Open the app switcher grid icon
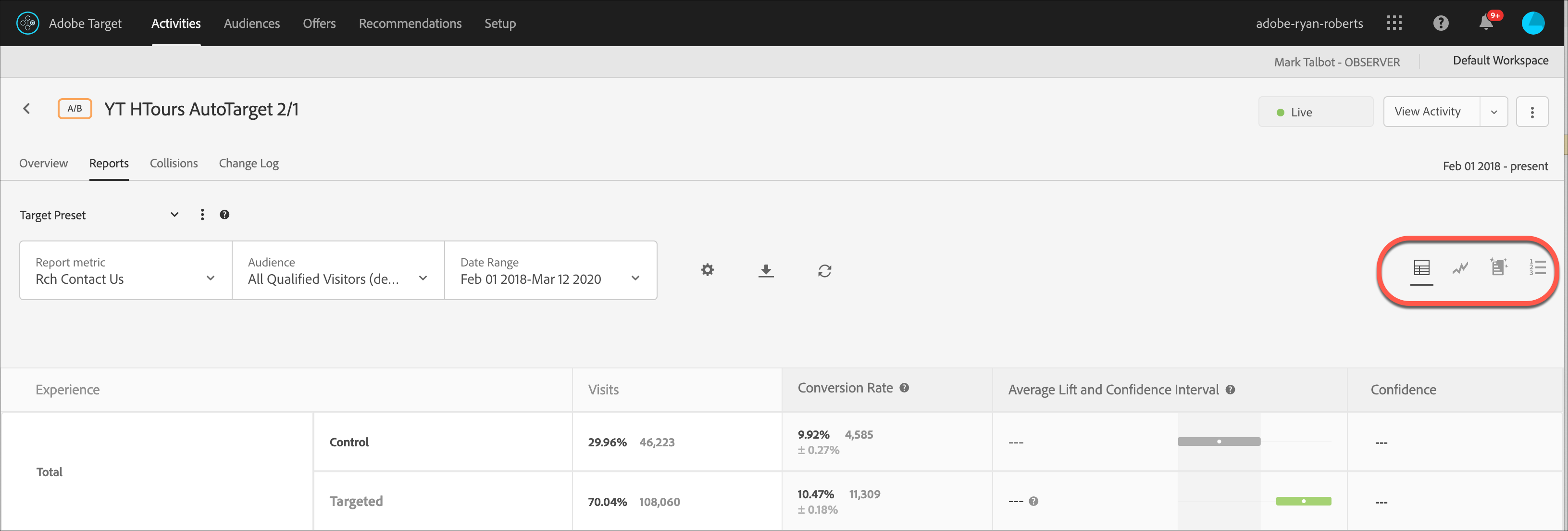 pyautogui.click(x=1394, y=23)
